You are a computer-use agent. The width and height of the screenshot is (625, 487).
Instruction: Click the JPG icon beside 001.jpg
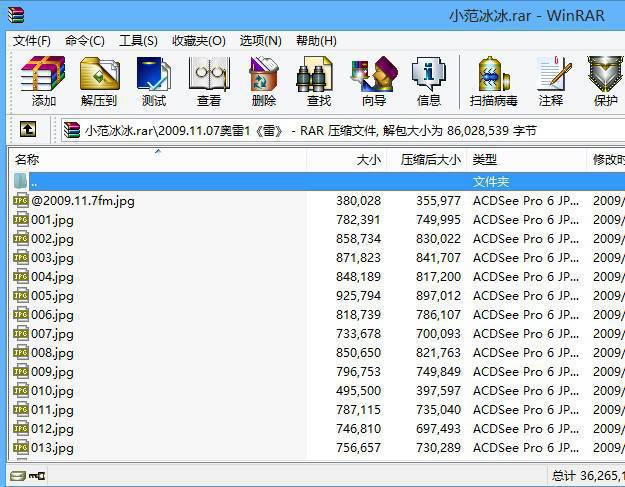point(21,220)
